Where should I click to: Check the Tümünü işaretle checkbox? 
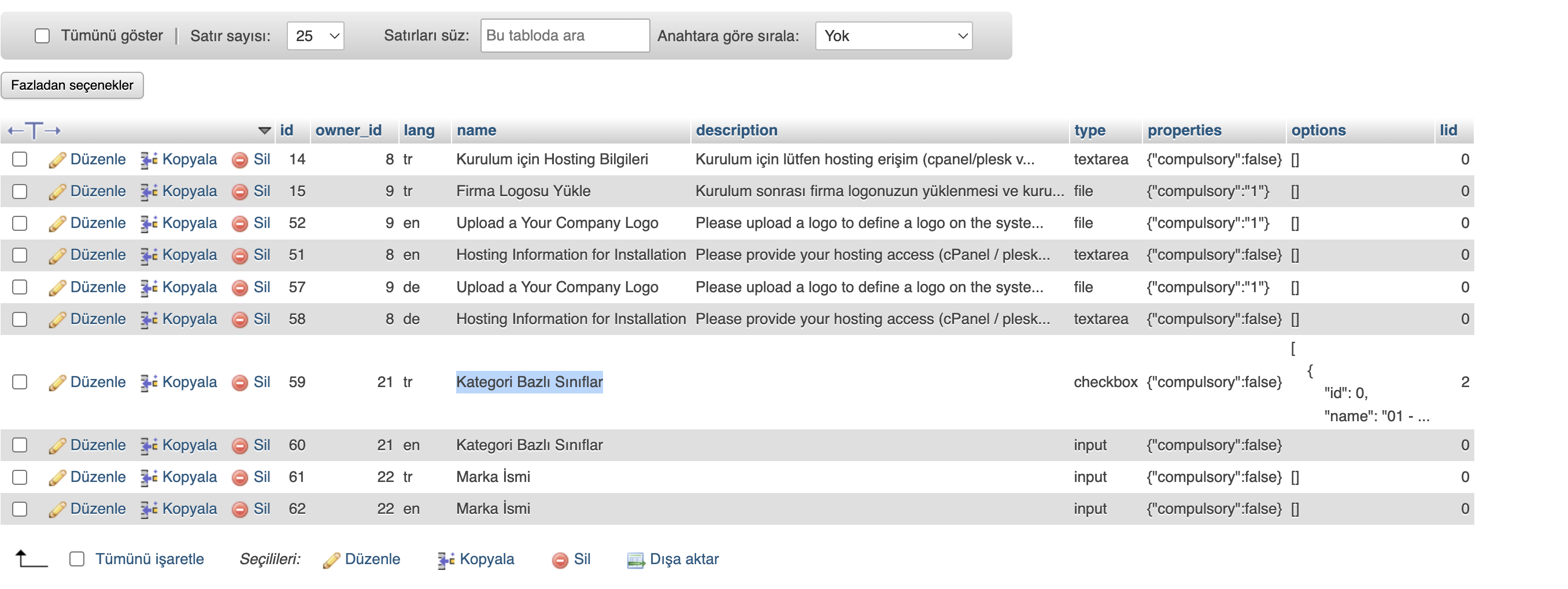coord(77,559)
